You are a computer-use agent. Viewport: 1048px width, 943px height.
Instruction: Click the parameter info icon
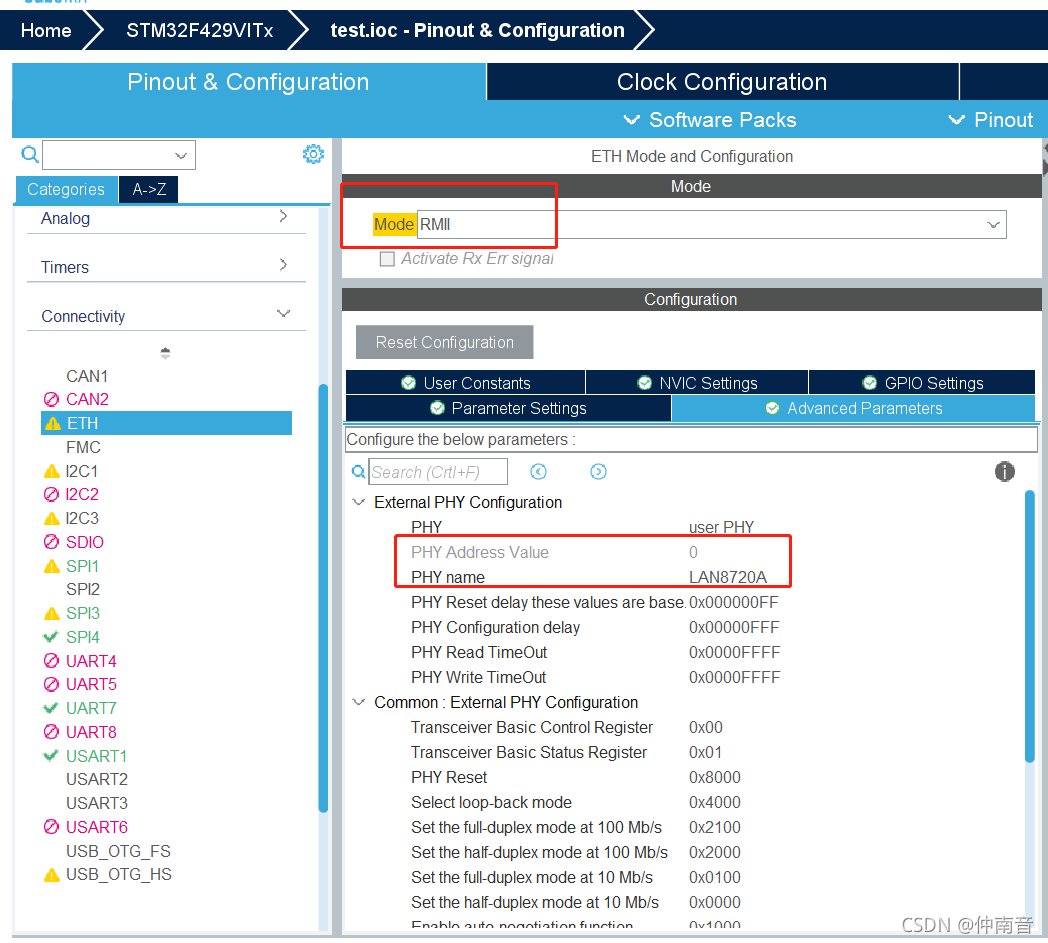click(x=1004, y=471)
